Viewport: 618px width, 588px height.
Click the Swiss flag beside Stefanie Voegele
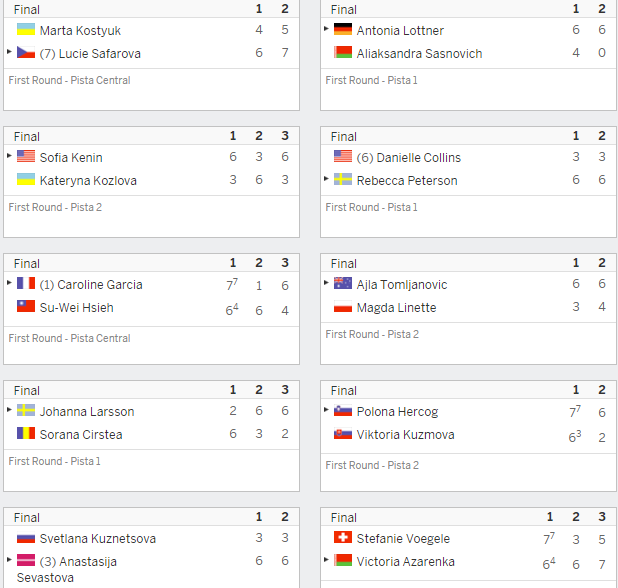pos(343,537)
